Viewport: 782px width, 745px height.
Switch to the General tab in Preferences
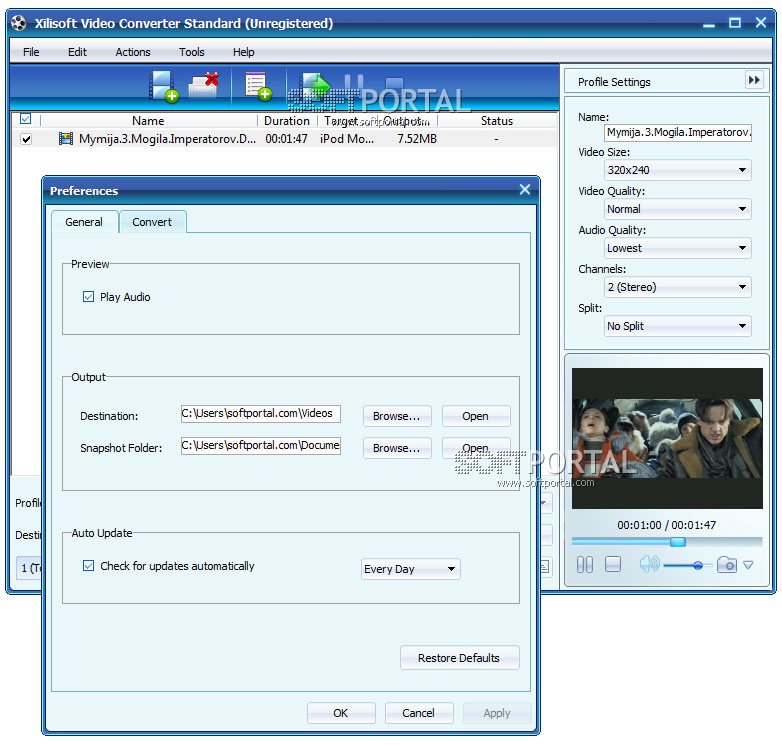84,222
